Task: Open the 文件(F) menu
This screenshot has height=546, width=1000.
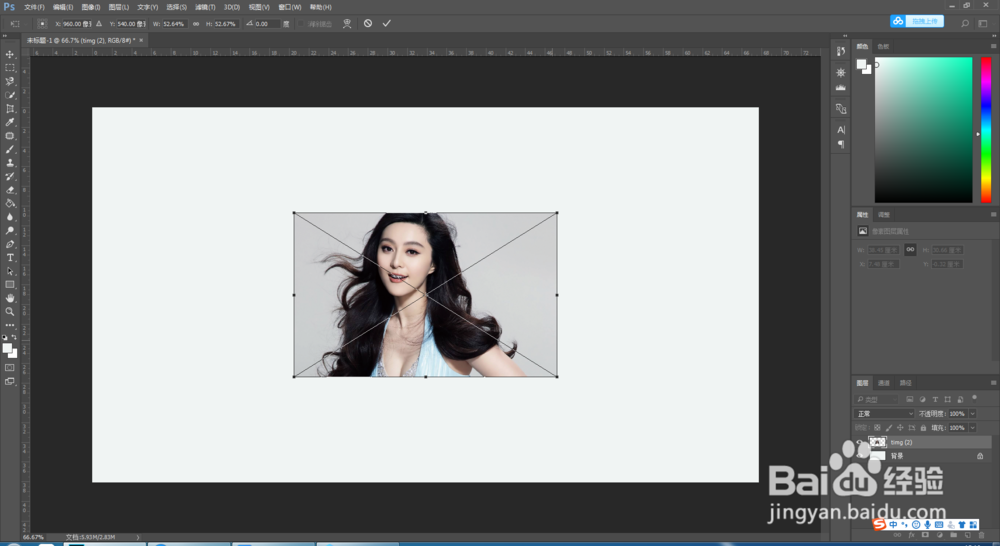Action: click(x=34, y=7)
